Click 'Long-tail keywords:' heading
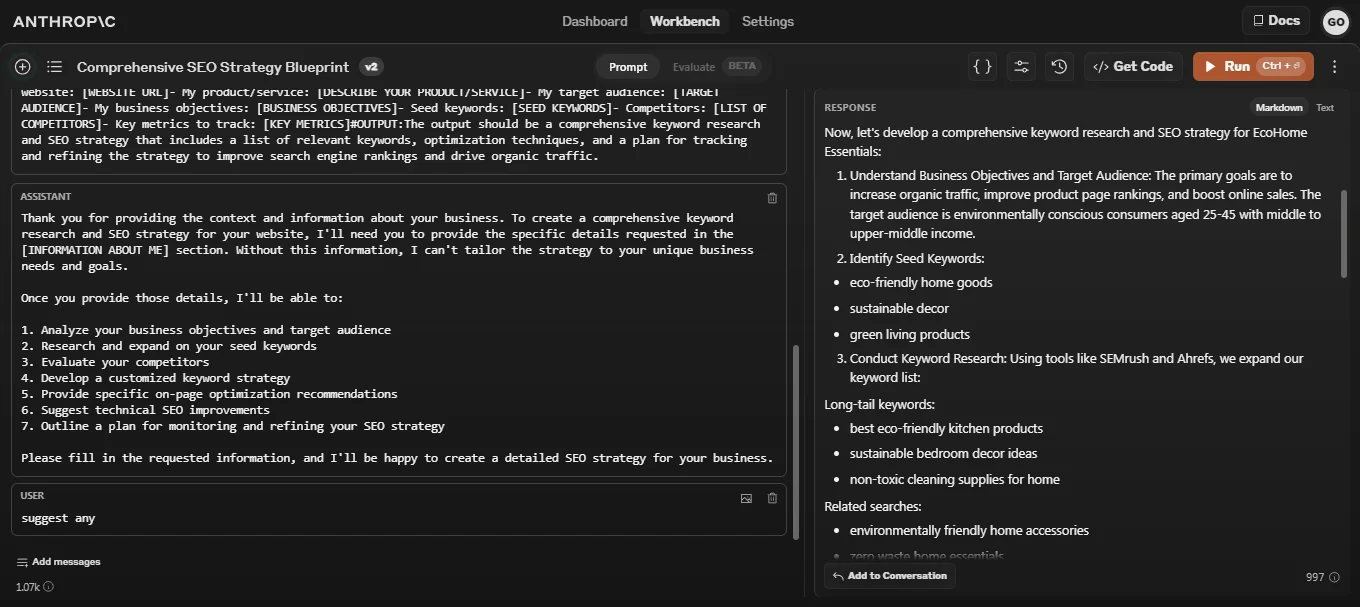Image resolution: width=1360 pixels, height=607 pixels. tap(880, 405)
